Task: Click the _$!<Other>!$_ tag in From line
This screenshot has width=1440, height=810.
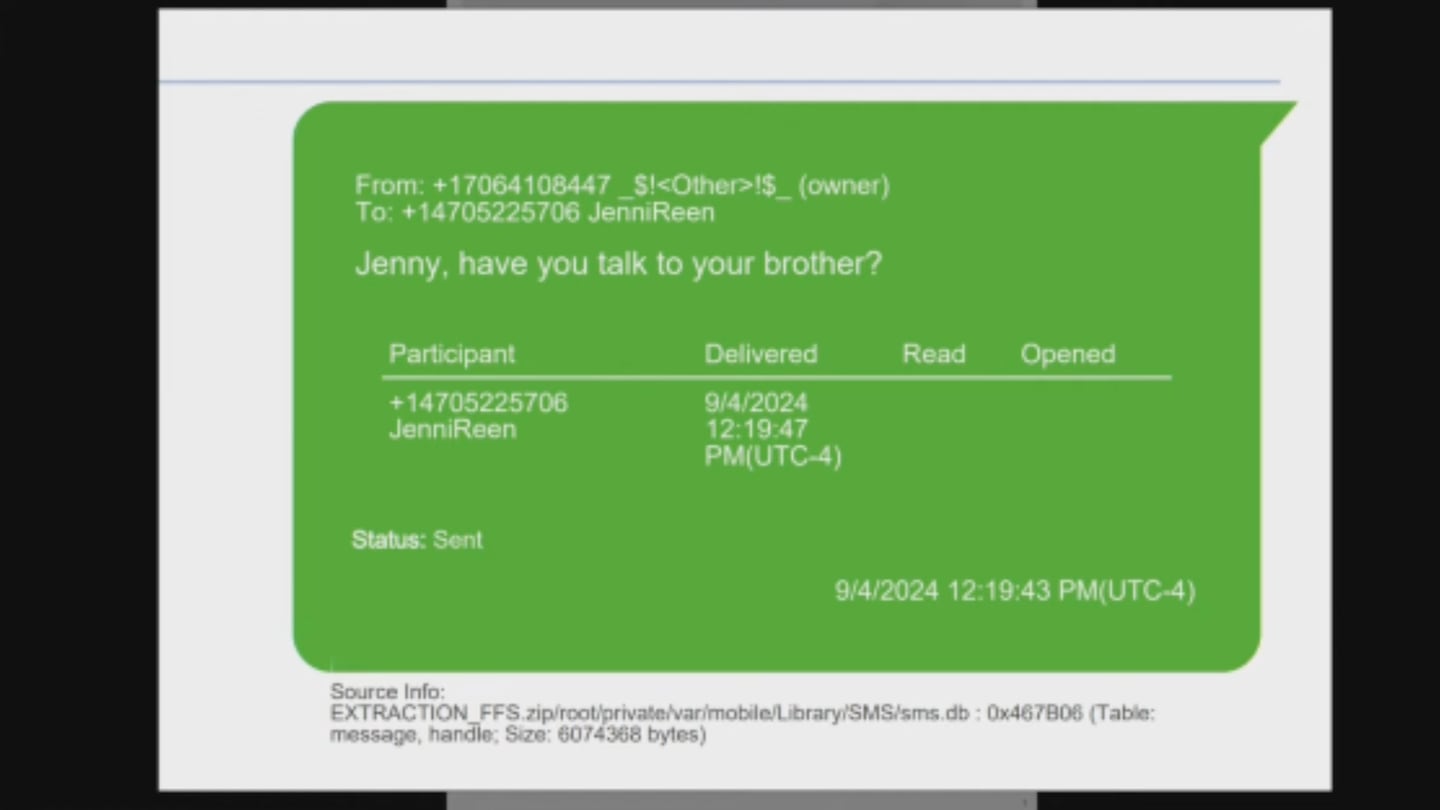Action: [x=704, y=186]
